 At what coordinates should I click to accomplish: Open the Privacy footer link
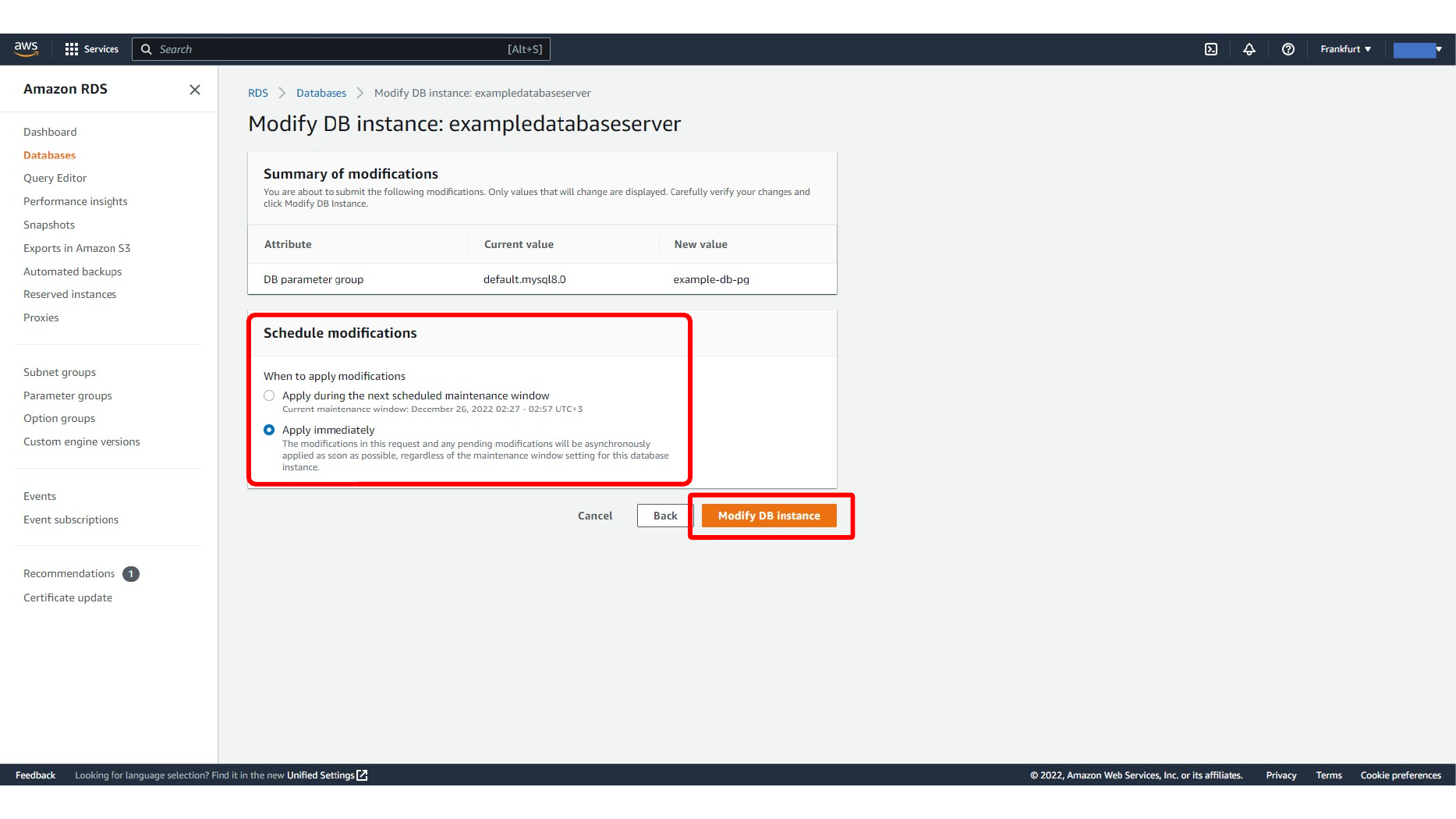click(1281, 775)
